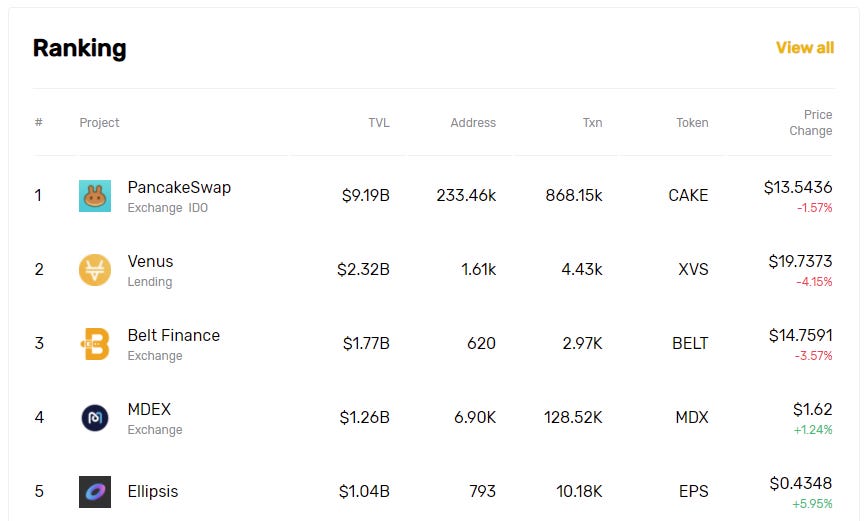The height and width of the screenshot is (521, 866).
Task: Click the 793 address count
Action: (x=482, y=492)
